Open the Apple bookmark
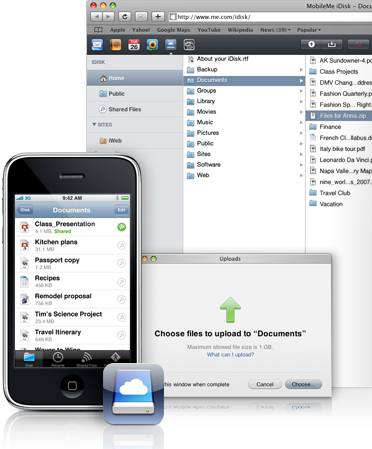Viewport: 372px width, 449px height. [x=117, y=30]
